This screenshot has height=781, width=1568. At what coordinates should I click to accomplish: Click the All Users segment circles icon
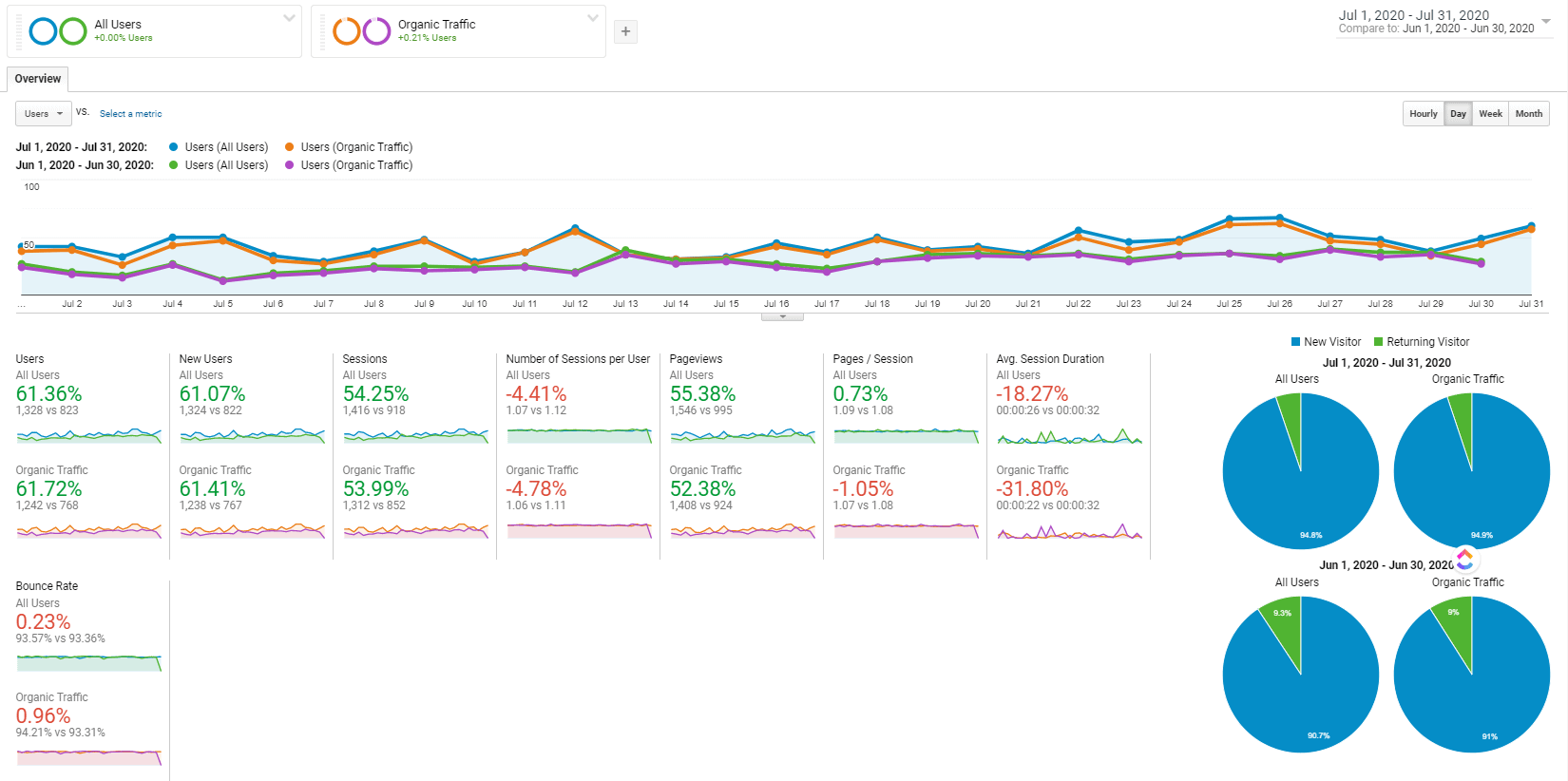(58, 31)
